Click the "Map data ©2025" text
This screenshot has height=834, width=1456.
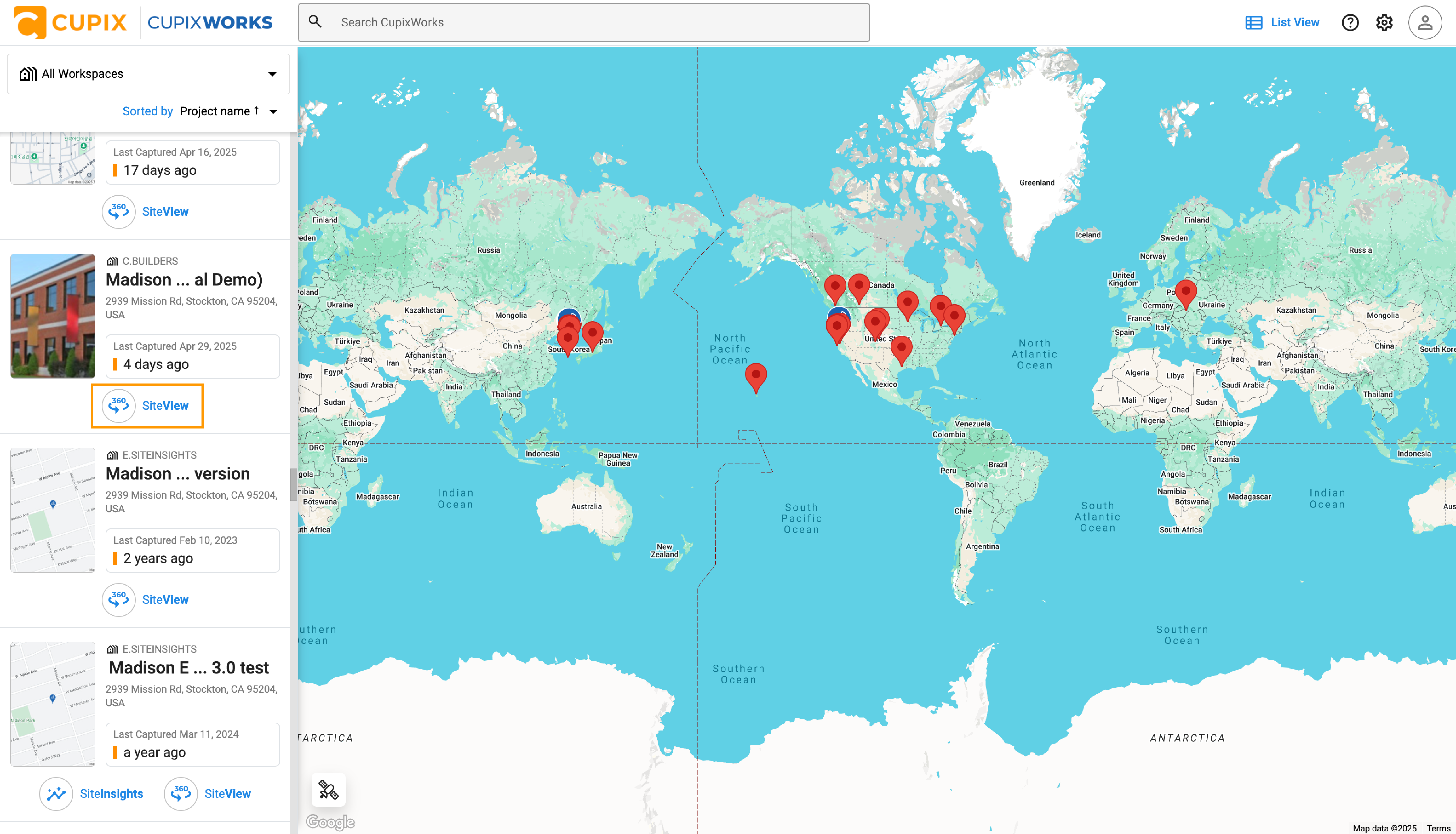[x=1384, y=828]
